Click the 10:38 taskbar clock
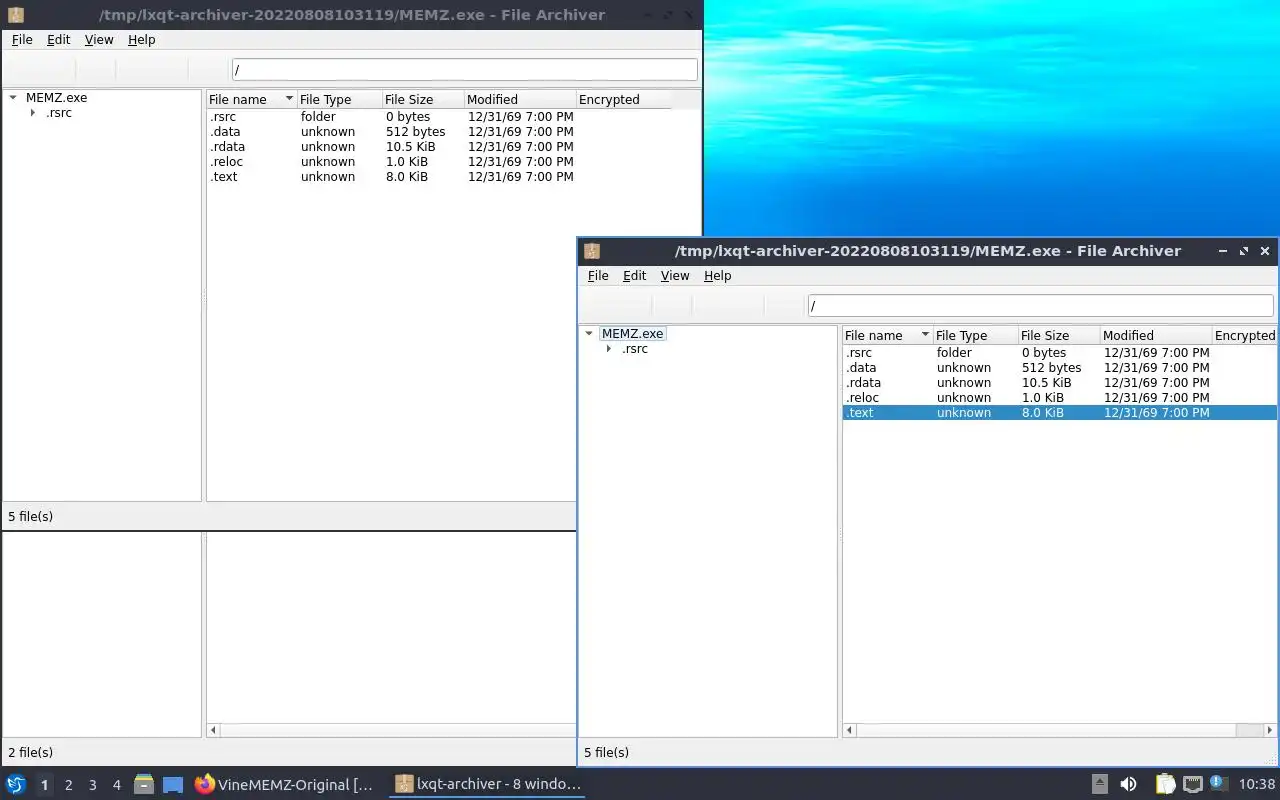Image resolution: width=1280 pixels, height=800 pixels. coord(1257,785)
